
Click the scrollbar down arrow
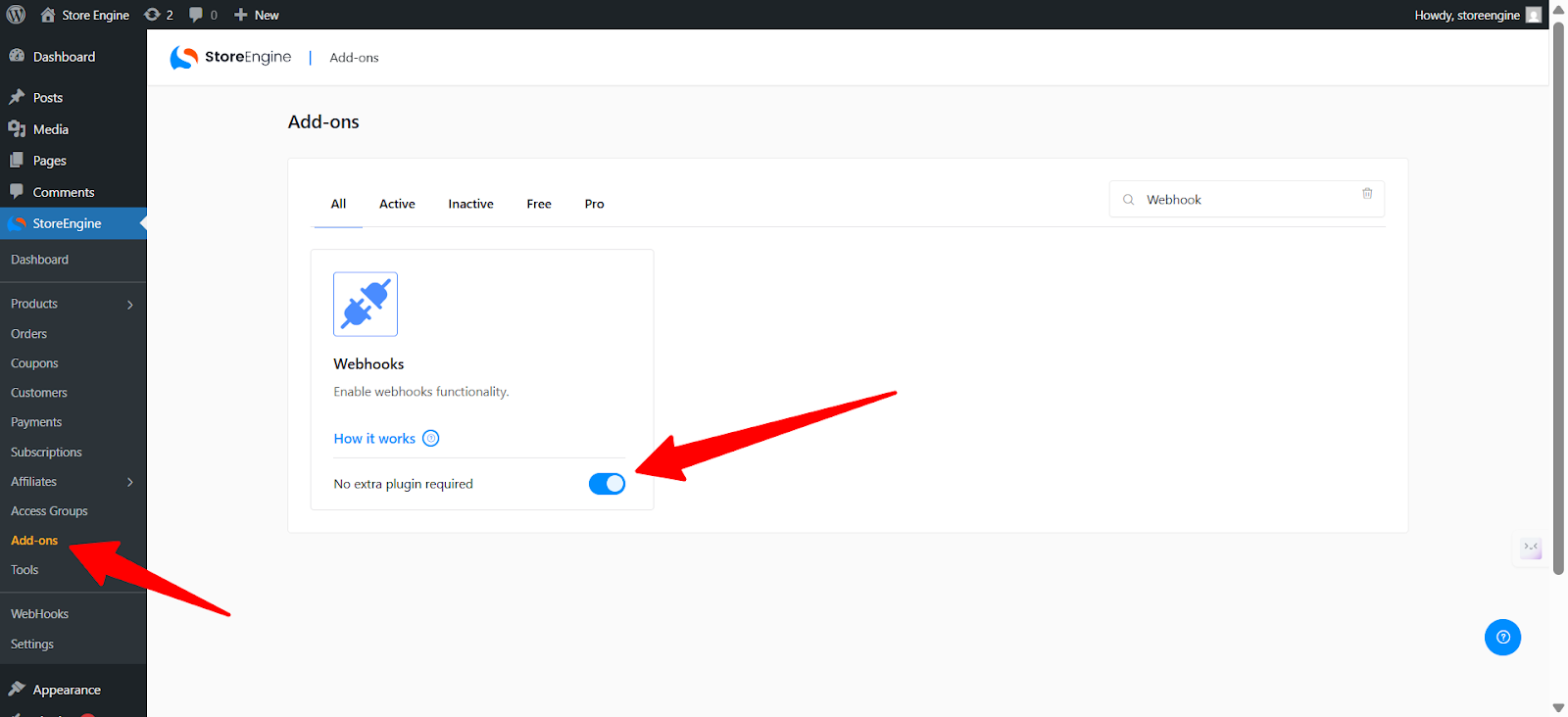coord(1558,707)
